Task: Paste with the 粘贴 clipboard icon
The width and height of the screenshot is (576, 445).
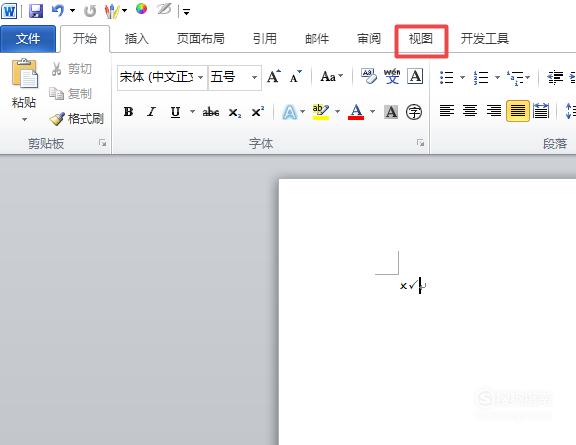Action: click(24, 74)
